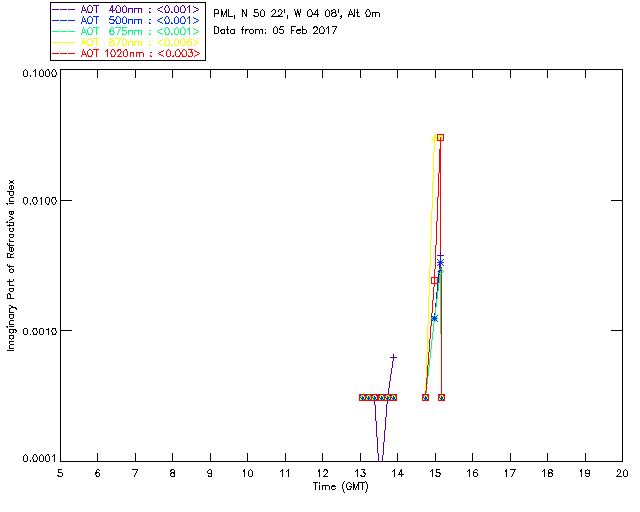This screenshot has height=512, width=640.
Task: Click the x-axis tick label 19
Action: click(x=585, y=473)
